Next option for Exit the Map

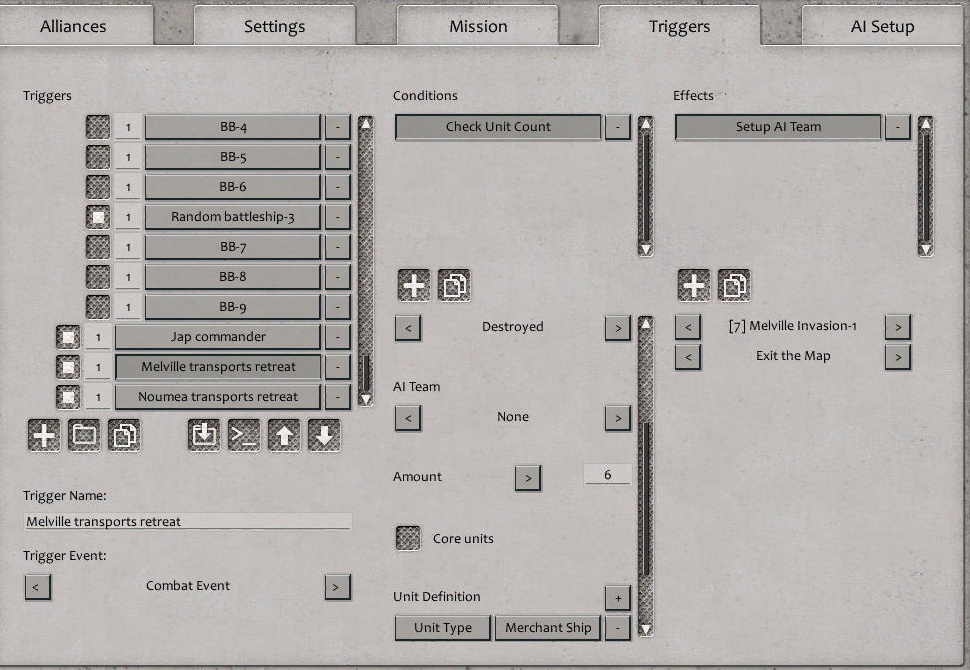pos(898,357)
